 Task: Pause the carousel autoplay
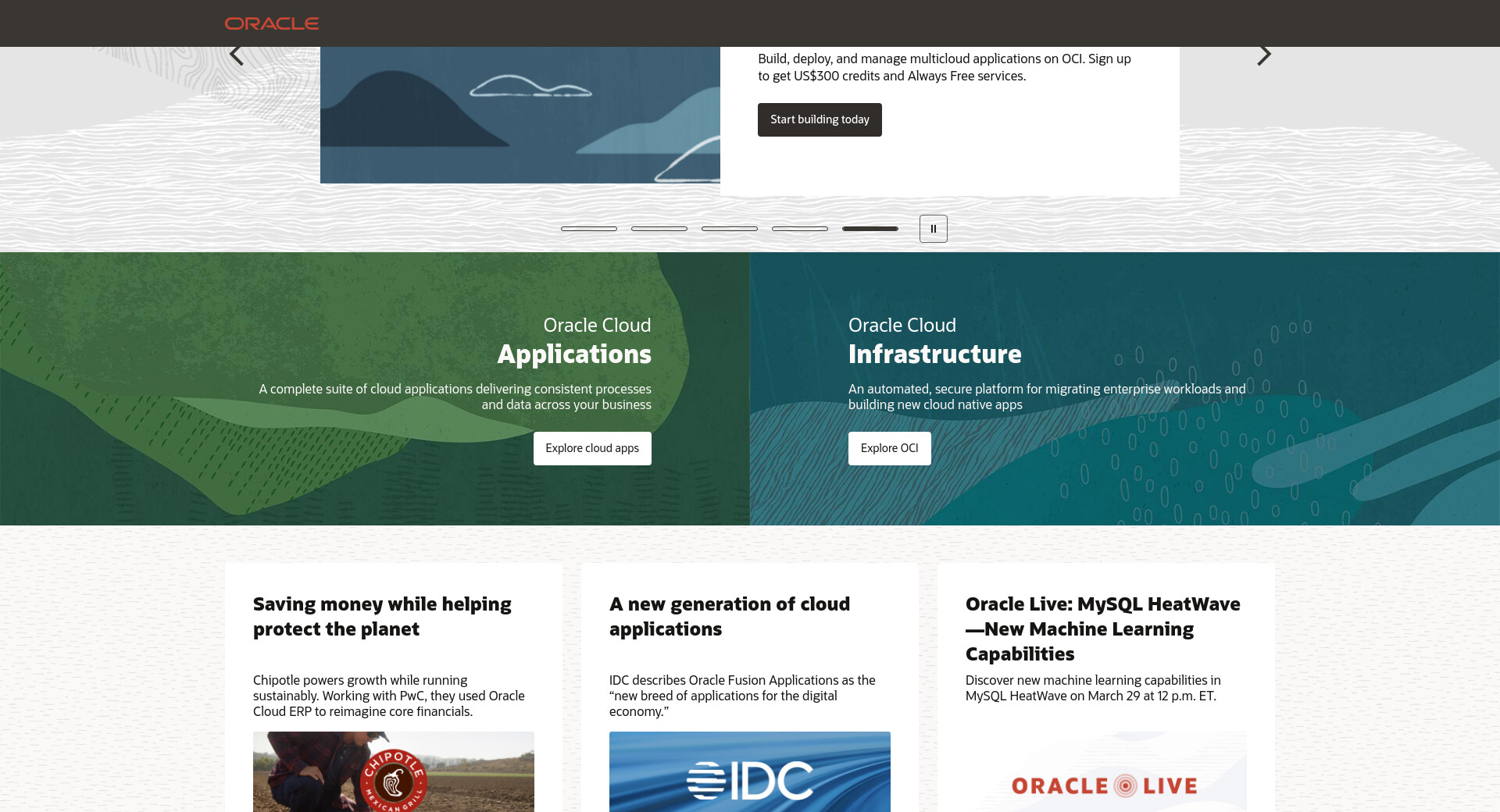[x=933, y=229]
